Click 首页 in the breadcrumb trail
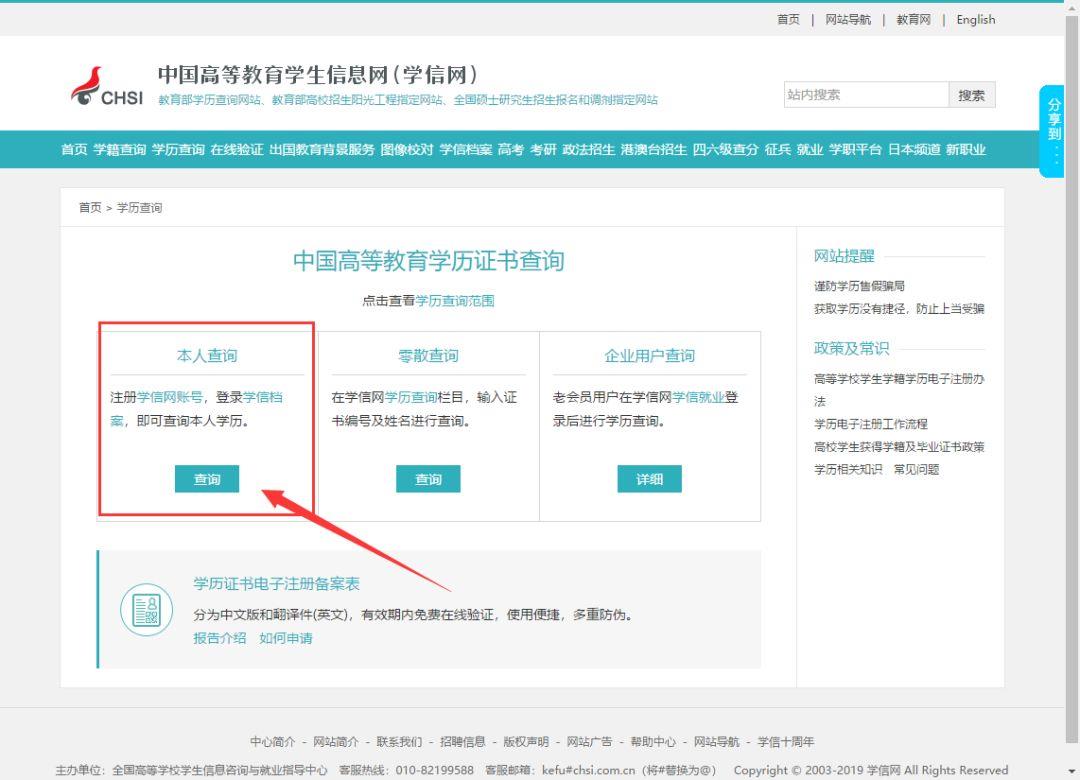Viewport: 1080px width, 780px height. point(90,207)
